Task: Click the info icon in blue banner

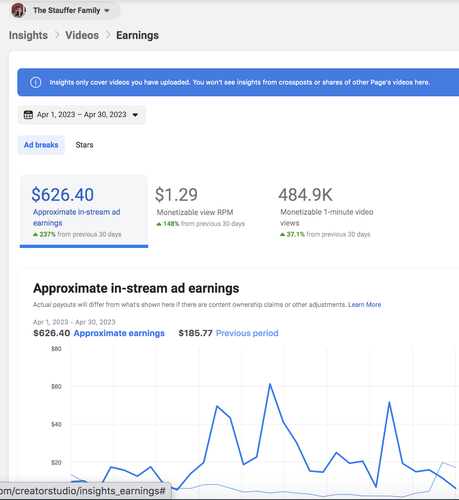Action: 36,82
